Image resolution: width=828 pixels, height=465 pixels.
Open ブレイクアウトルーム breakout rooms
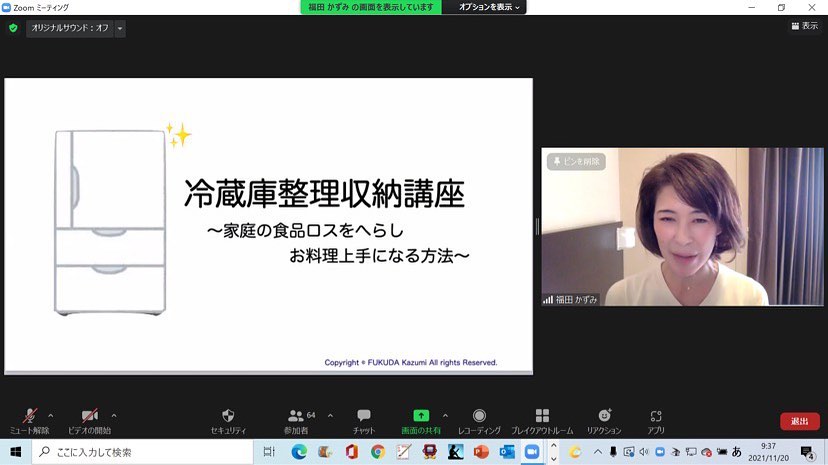542,416
